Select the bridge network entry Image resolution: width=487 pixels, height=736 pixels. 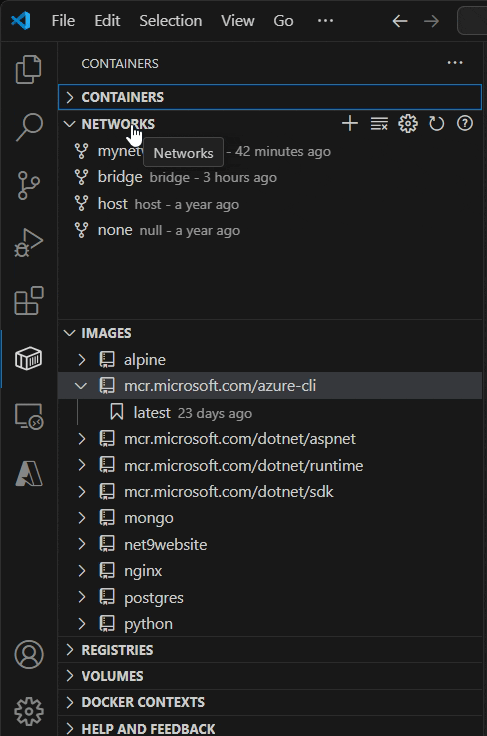coord(270,177)
